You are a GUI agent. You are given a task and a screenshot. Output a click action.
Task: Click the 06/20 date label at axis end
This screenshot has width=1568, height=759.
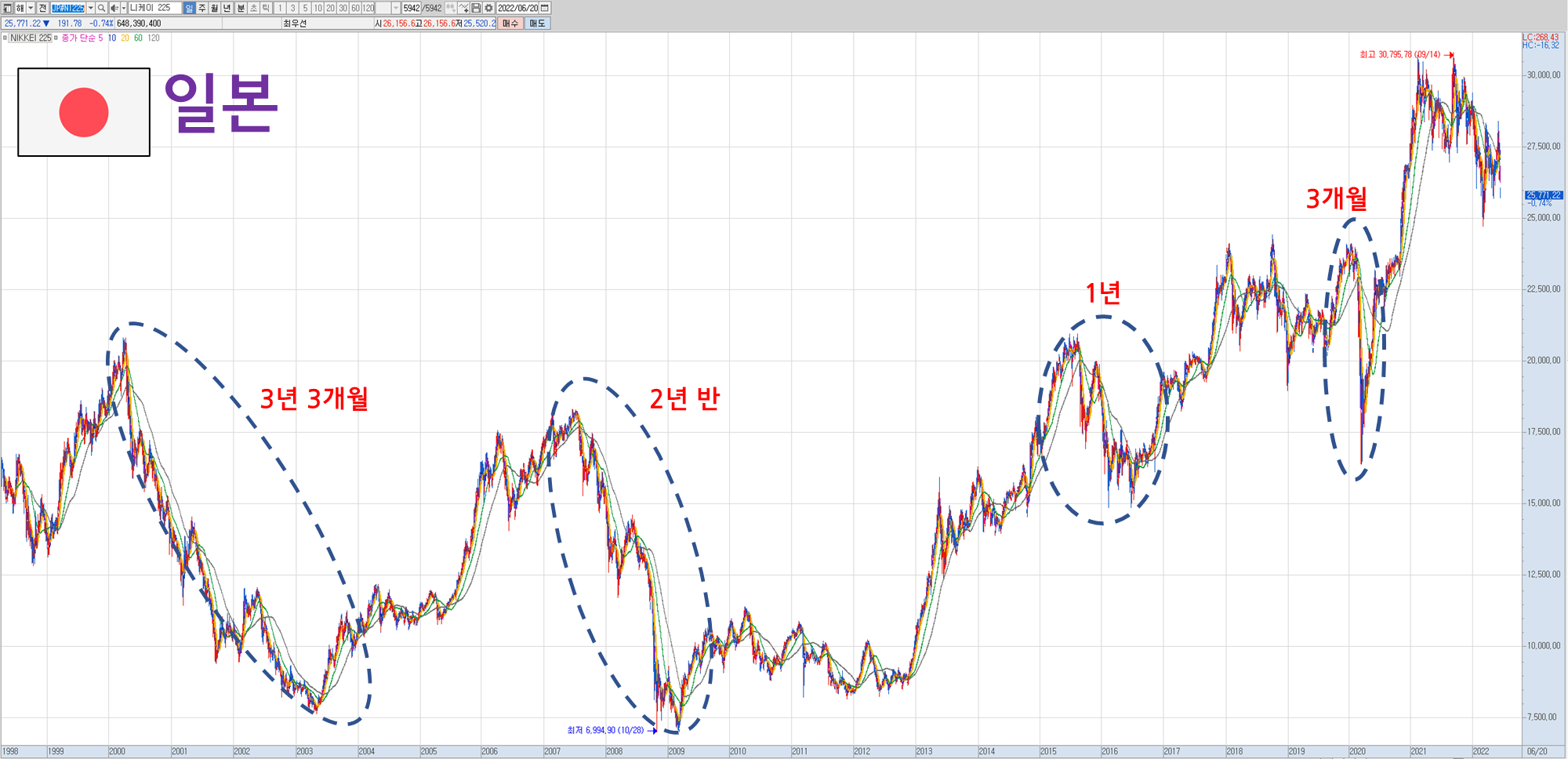1537,751
